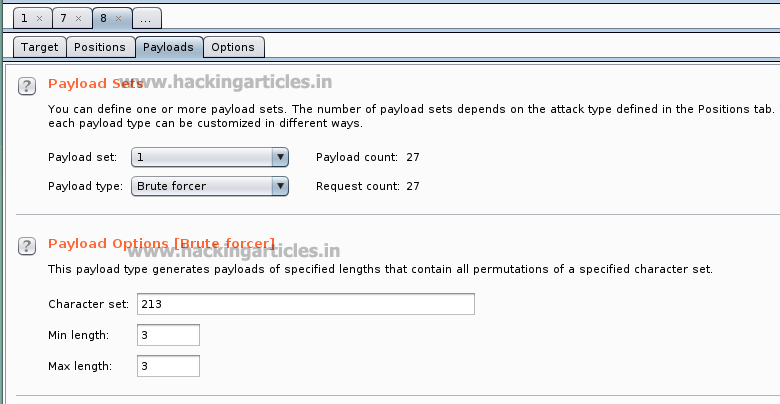Select attack tab 1
Viewport: 780px width, 404px height.
coord(25,18)
